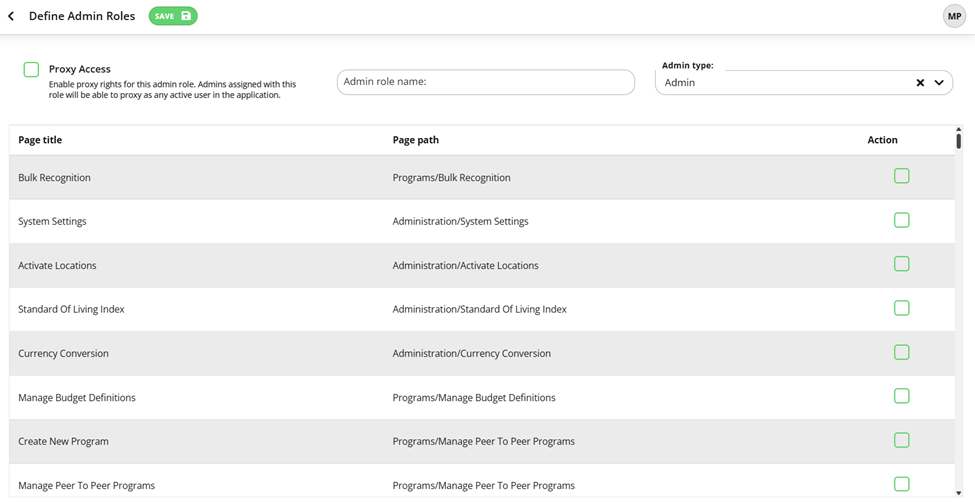Enable the Proxy Access checkbox
Image resolution: width=975 pixels, height=502 pixels.
pos(31,69)
